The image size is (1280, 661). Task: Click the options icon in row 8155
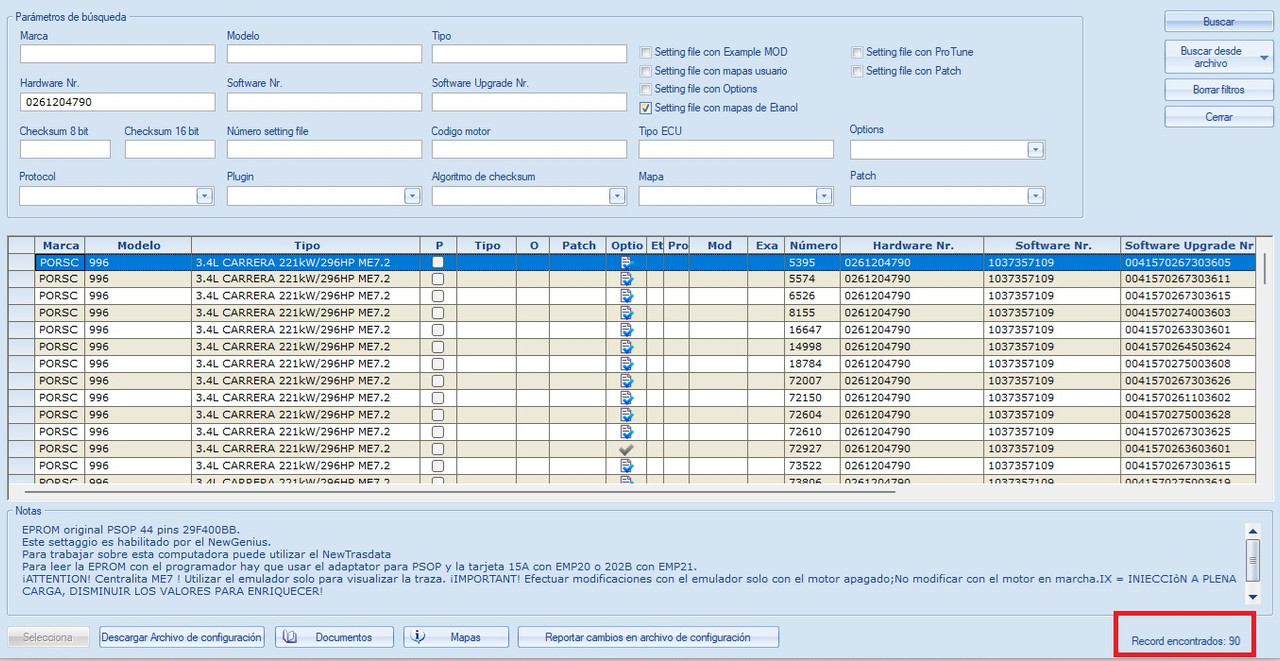click(627, 313)
